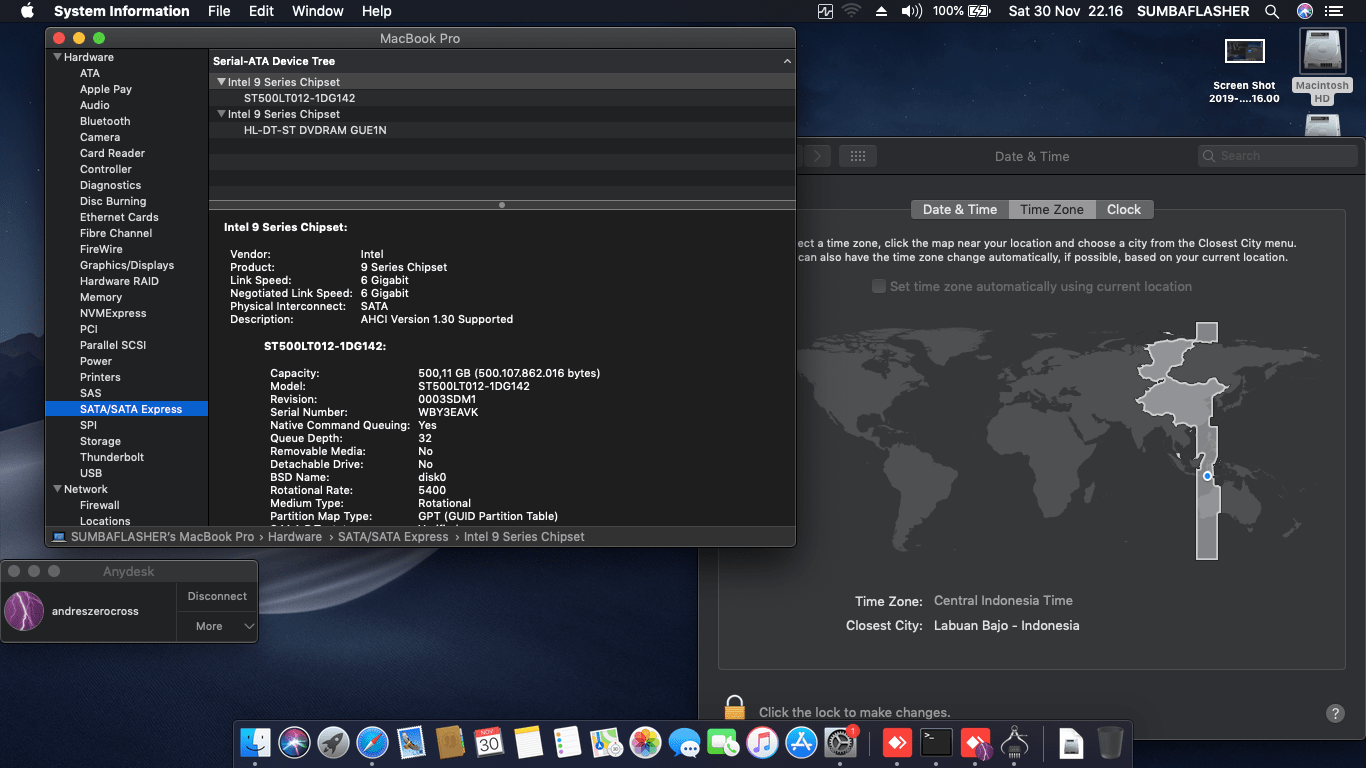Switch to the Clock tab

[x=1124, y=209]
